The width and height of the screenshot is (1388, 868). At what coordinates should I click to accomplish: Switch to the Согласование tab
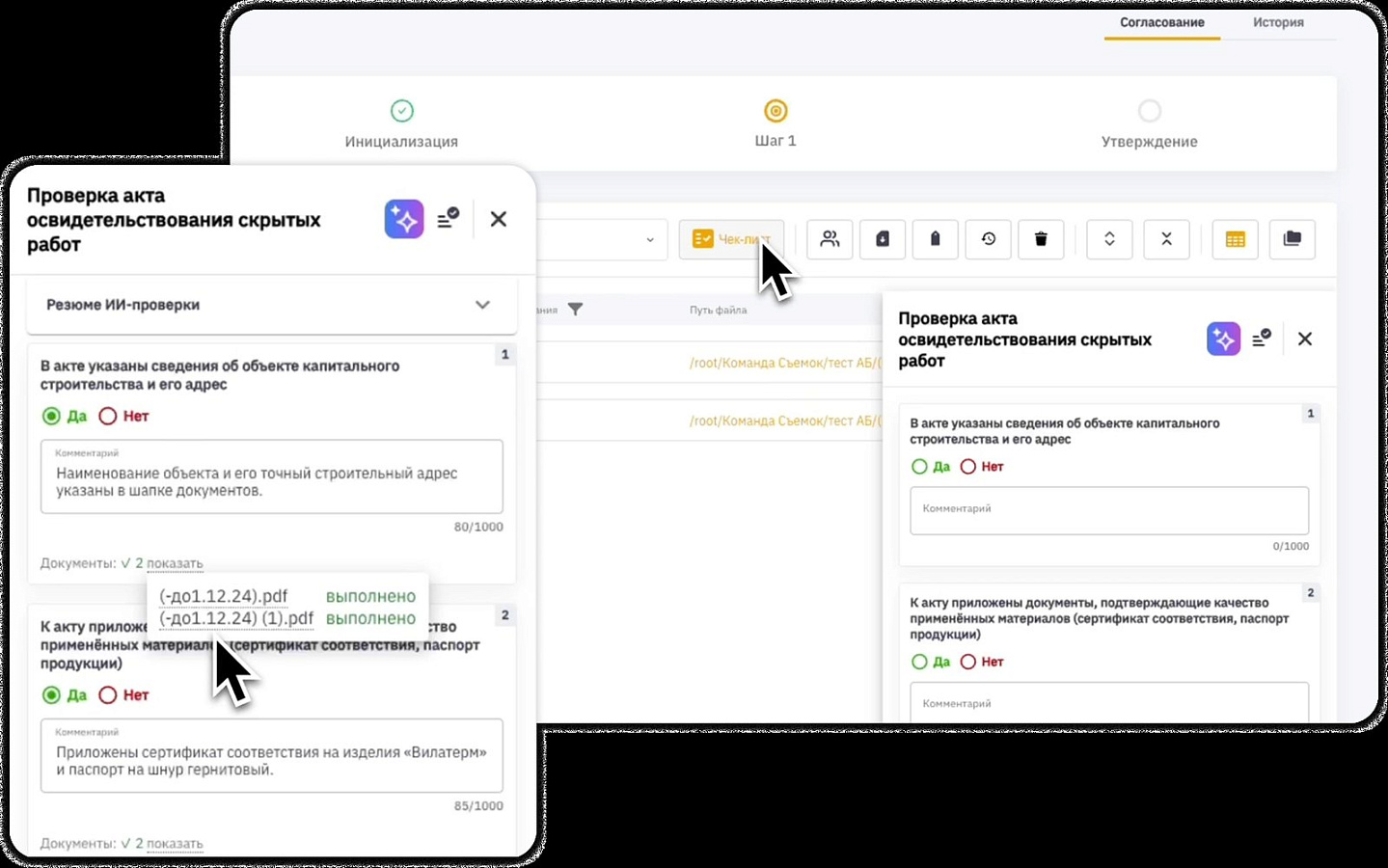1161,22
